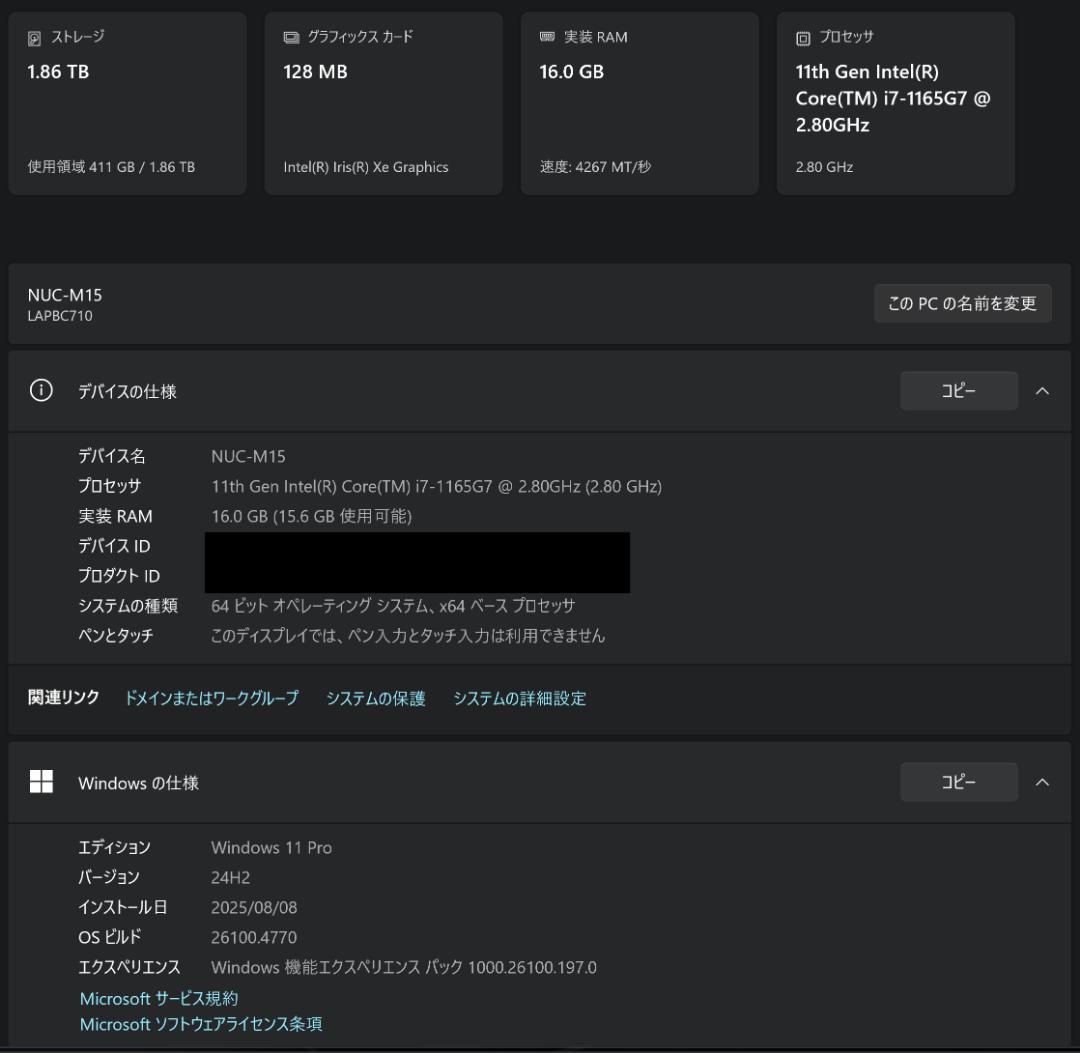Click the installed RAM chip icon

pos(547,37)
